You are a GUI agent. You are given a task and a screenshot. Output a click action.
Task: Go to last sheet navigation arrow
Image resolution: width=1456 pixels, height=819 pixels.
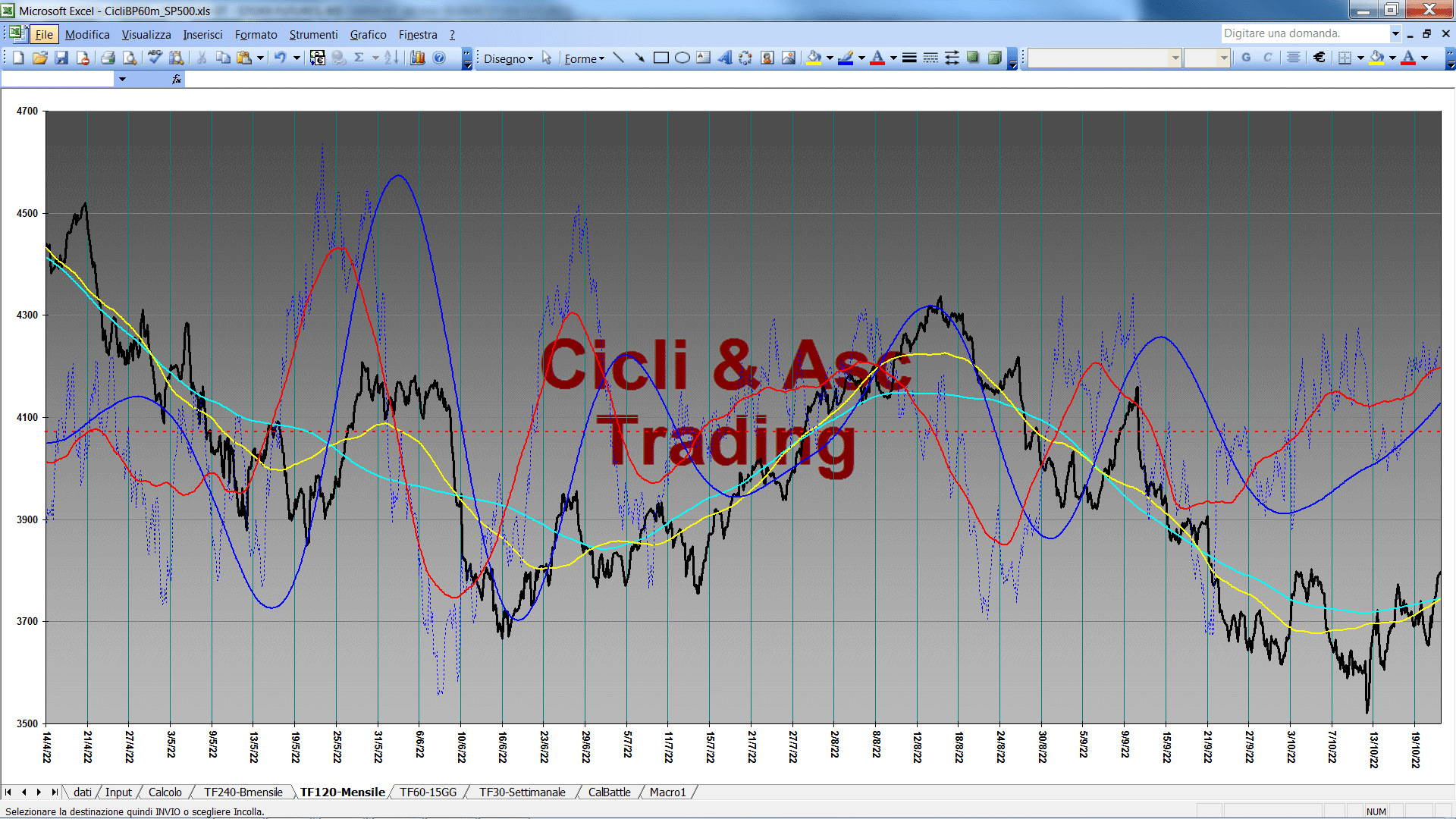pos(54,792)
